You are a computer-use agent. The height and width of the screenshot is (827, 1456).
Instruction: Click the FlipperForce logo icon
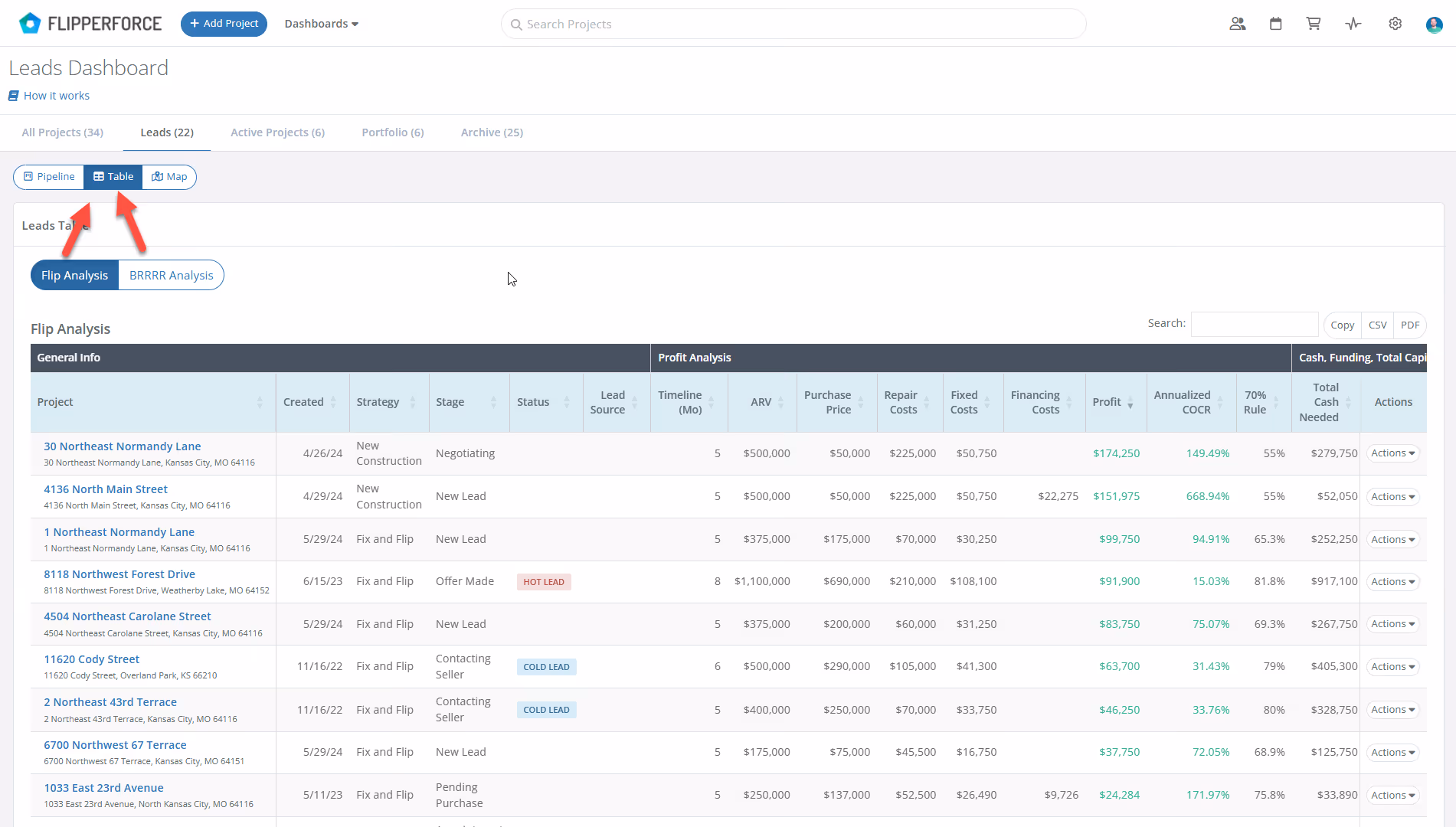click(x=29, y=24)
